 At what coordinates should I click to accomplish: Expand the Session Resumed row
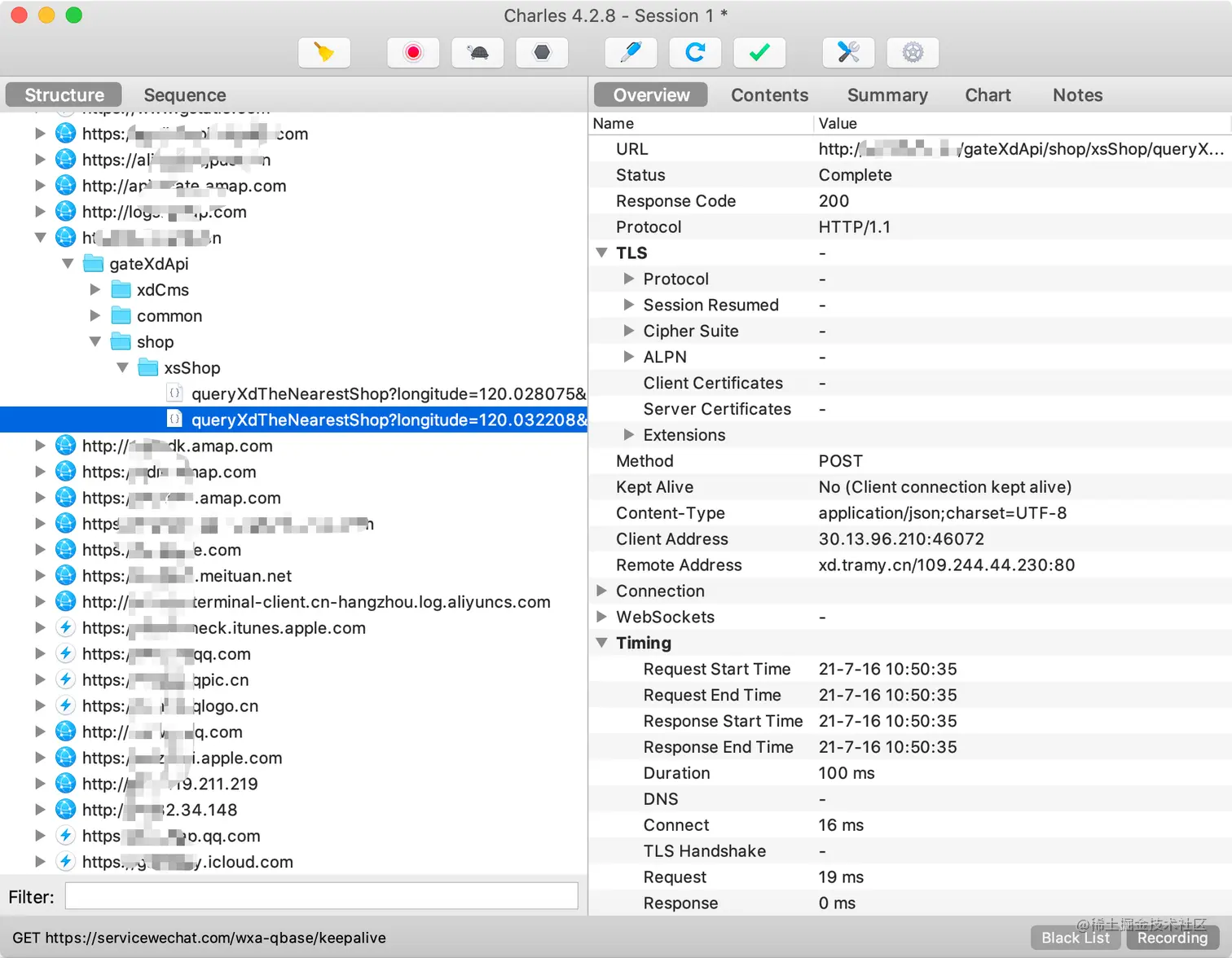(629, 305)
